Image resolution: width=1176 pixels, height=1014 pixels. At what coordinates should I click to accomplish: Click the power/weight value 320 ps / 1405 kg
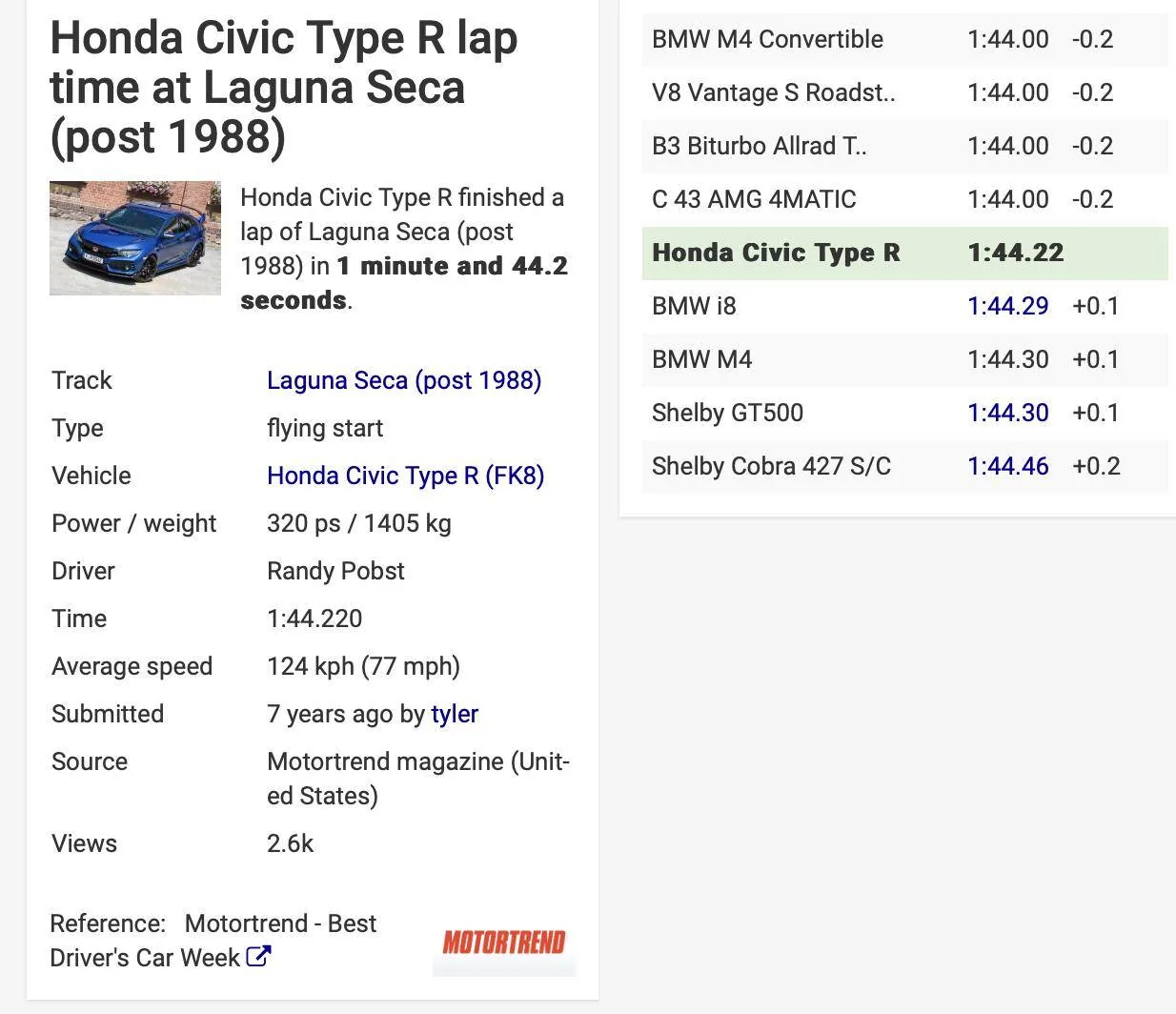pos(359,523)
